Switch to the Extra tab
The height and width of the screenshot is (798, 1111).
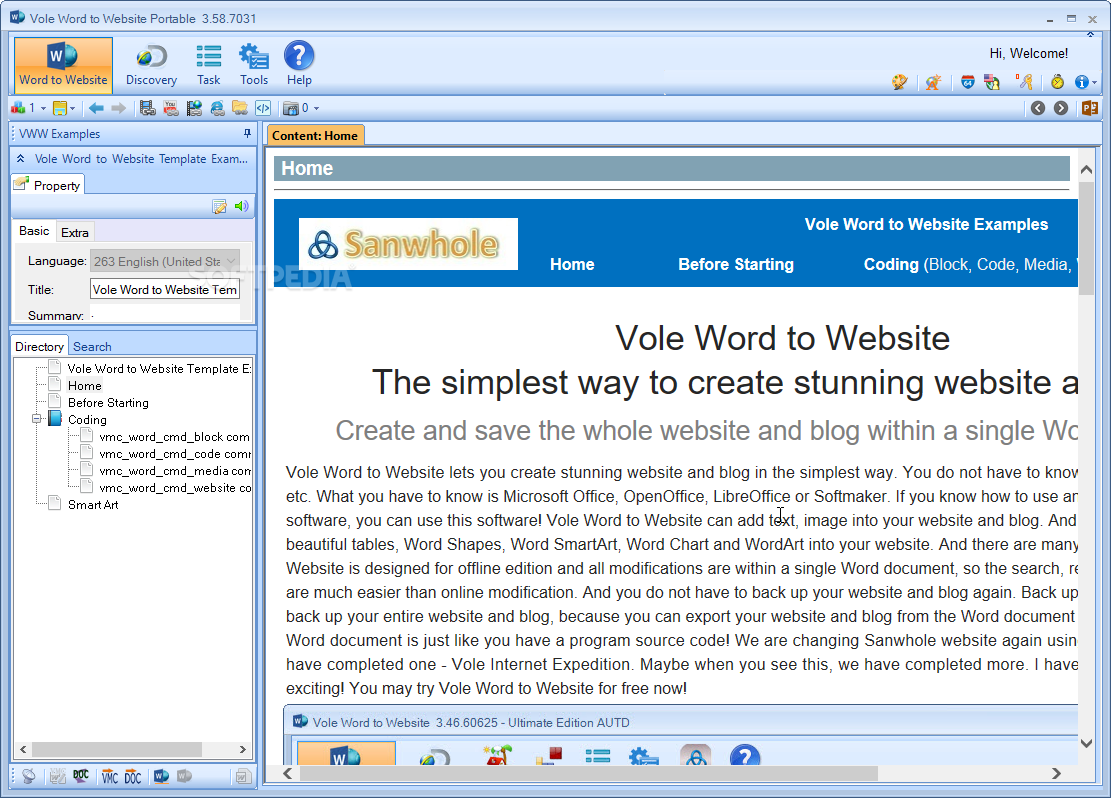(74, 232)
